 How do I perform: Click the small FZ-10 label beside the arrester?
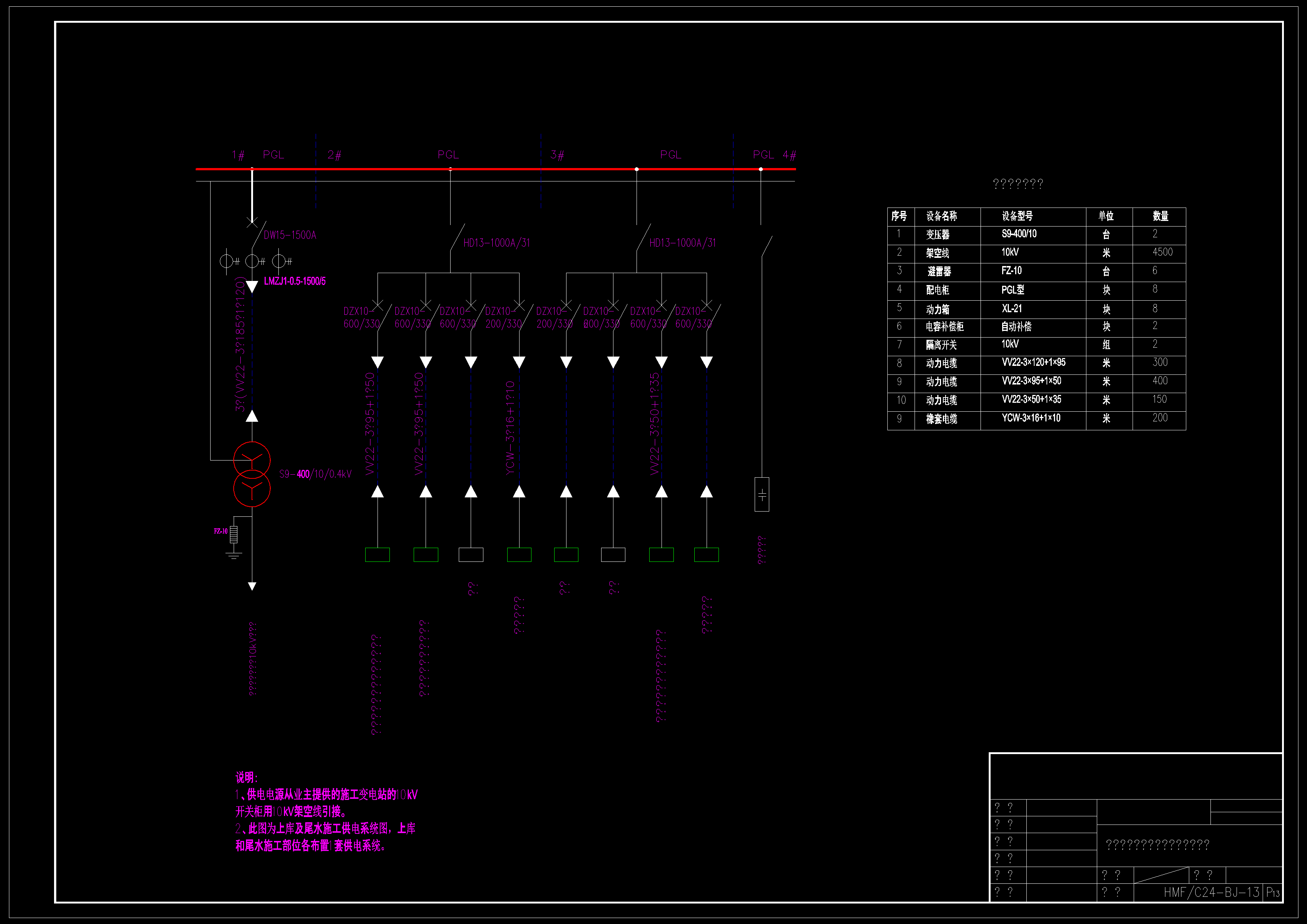[221, 531]
